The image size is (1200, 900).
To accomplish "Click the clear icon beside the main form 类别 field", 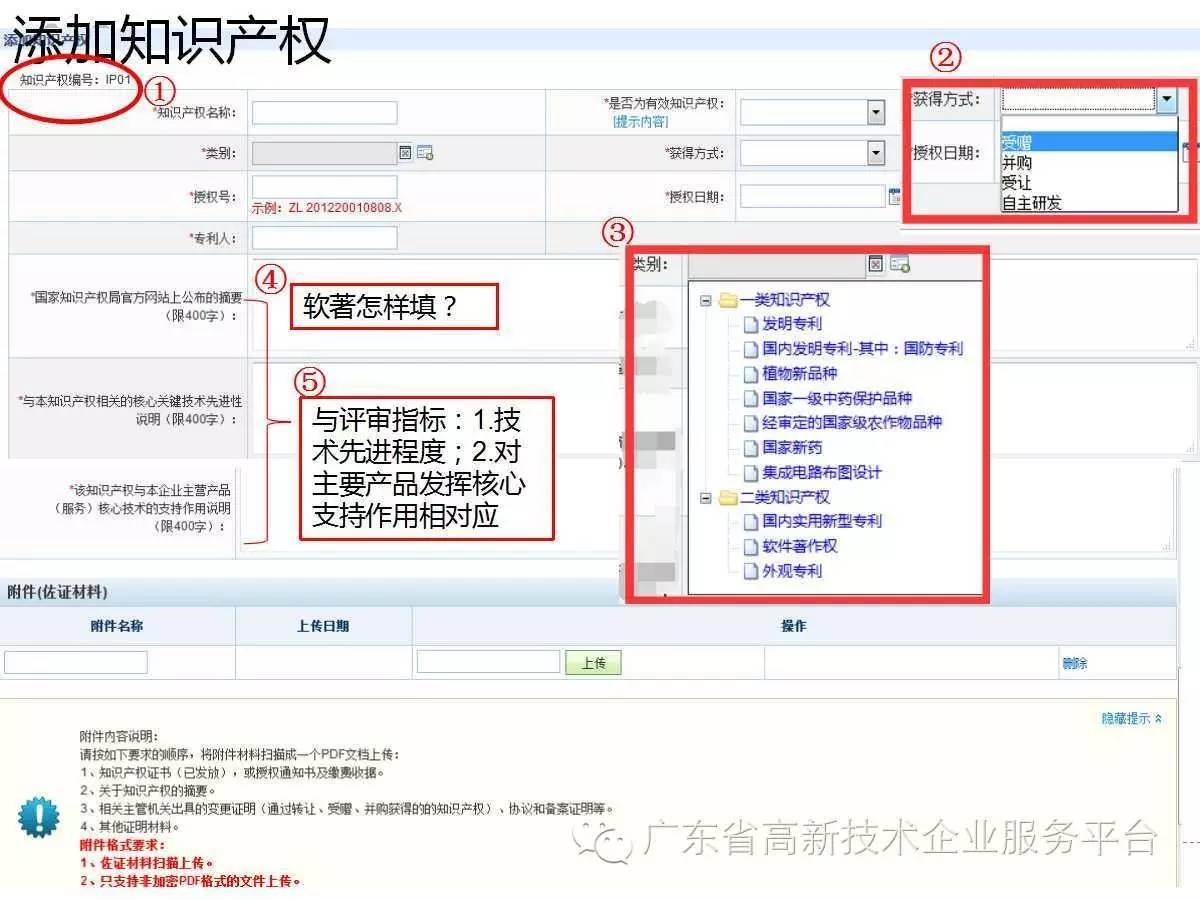I will 405,153.
